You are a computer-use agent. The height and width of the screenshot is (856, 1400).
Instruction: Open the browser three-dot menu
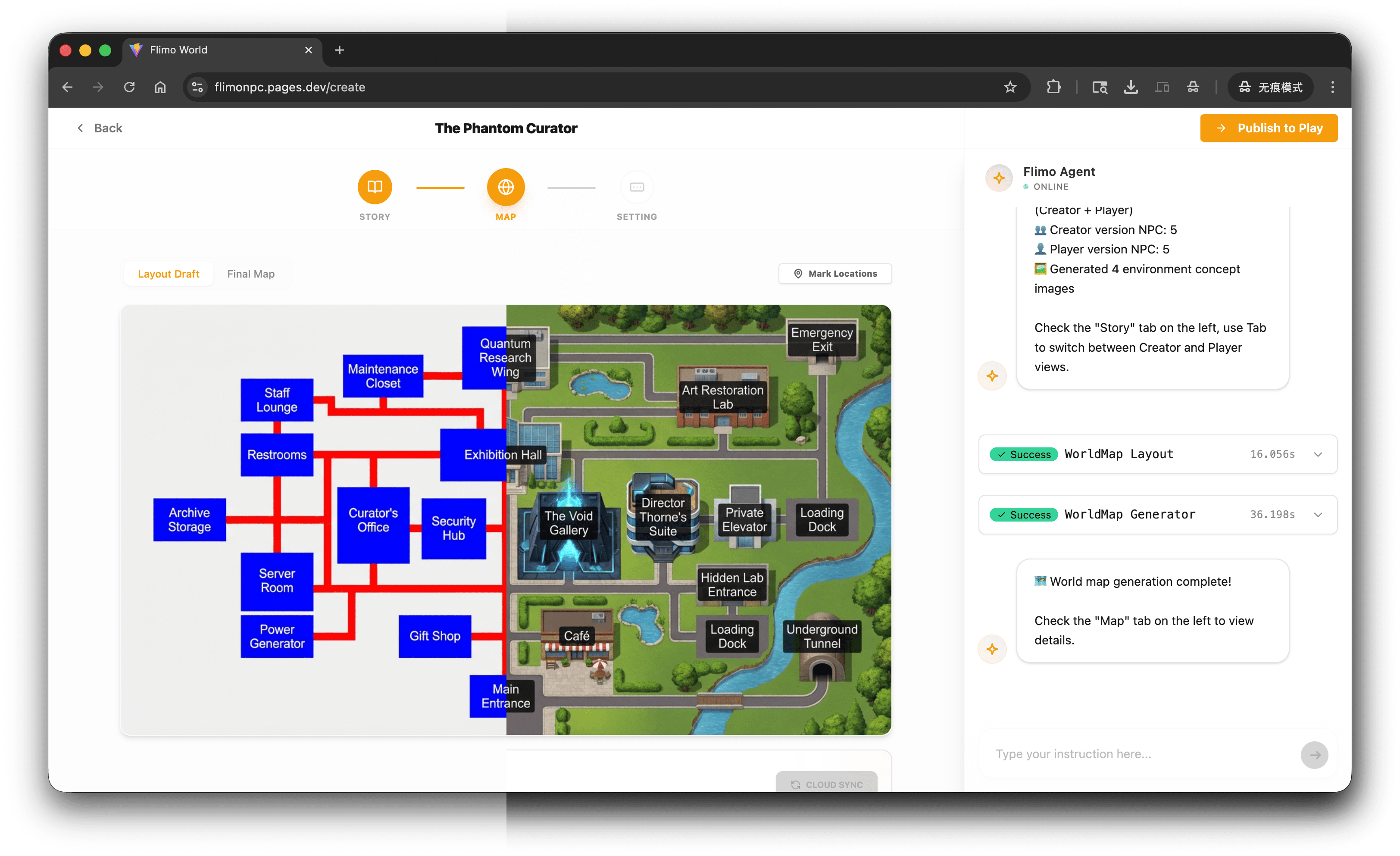point(1332,87)
